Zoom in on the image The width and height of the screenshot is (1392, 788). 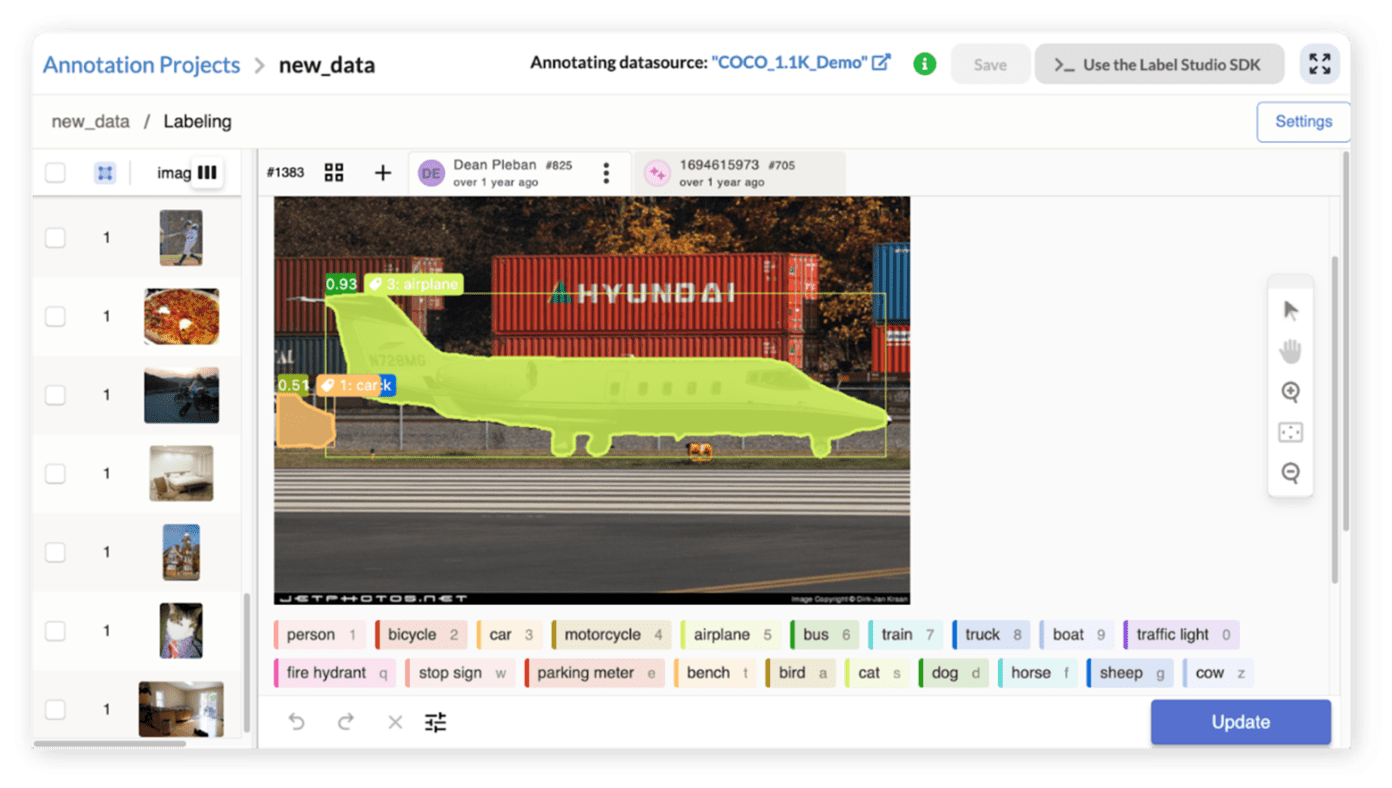(x=1290, y=392)
